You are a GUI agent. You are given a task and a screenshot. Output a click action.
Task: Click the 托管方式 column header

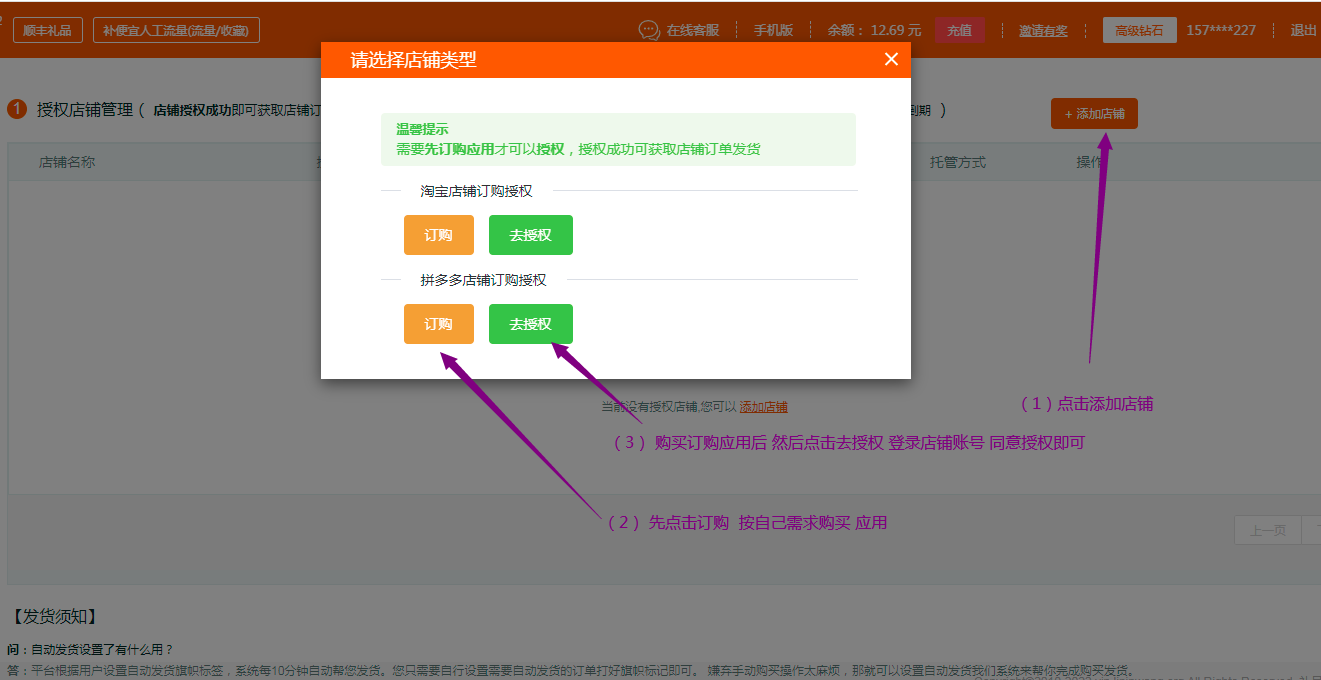coord(958,162)
